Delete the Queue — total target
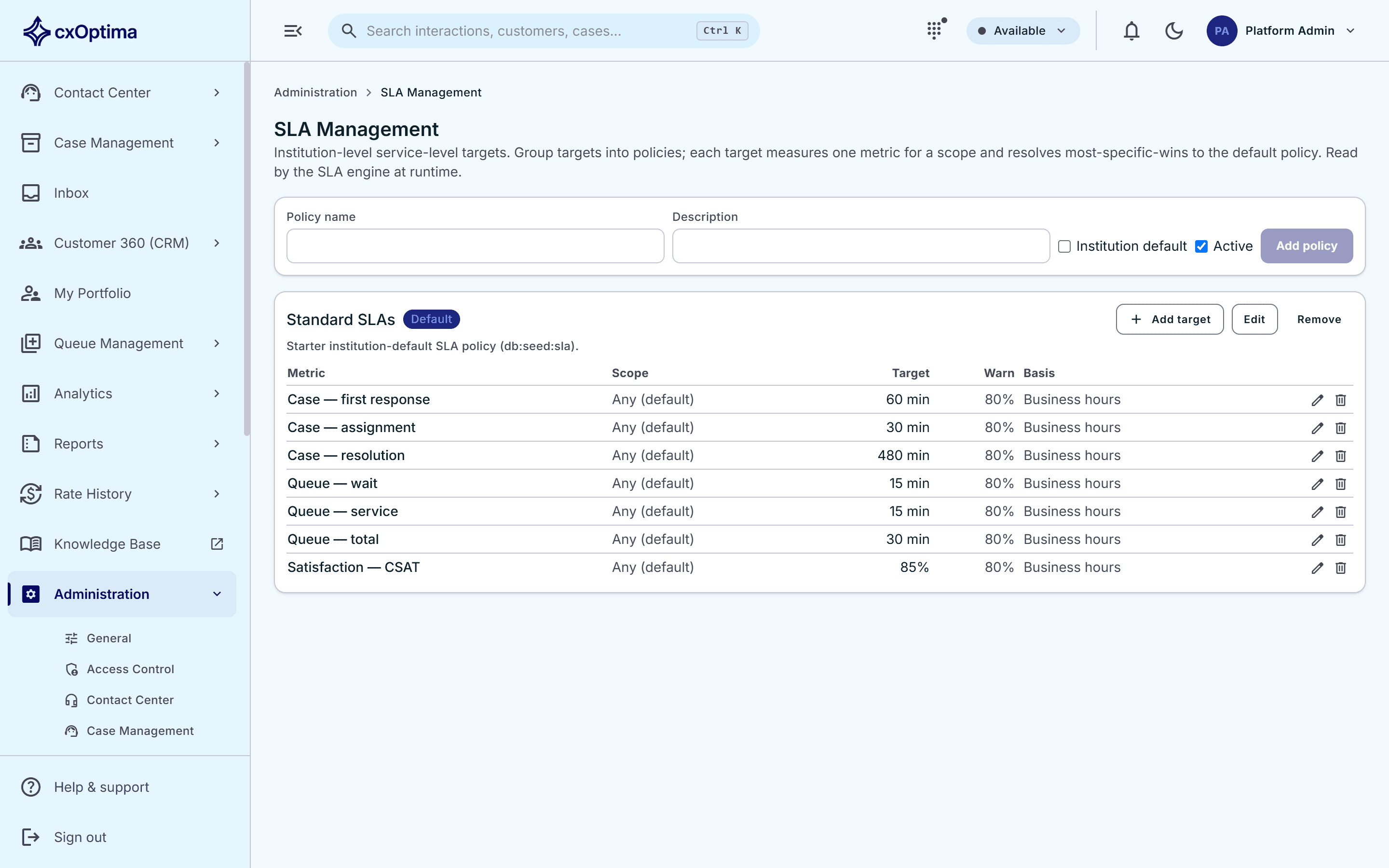The width and height of the screenshot is (1389, 868). [x=1340, y=540]
